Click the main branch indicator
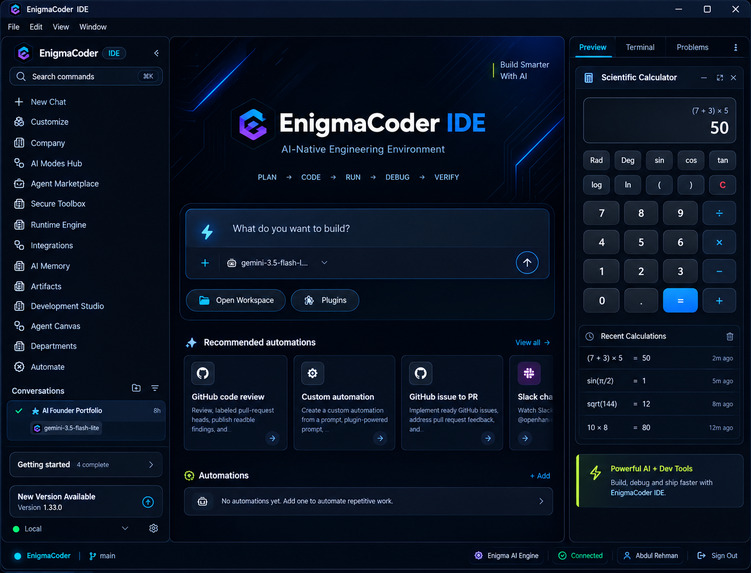The height and width of the screenshot is (573, 751). click(x=102, y=556)
